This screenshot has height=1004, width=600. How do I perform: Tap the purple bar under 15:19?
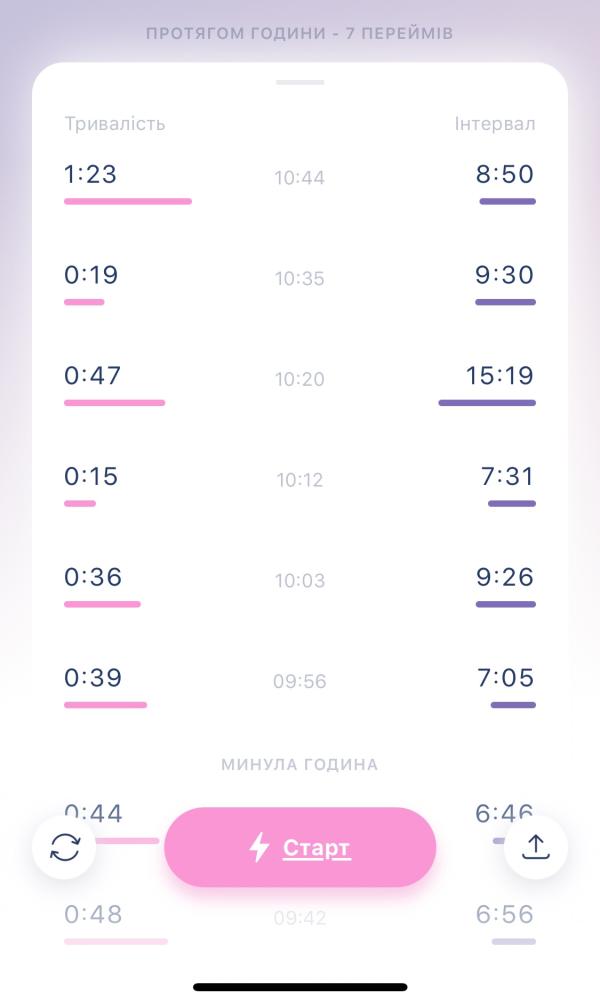coord(487,403)
